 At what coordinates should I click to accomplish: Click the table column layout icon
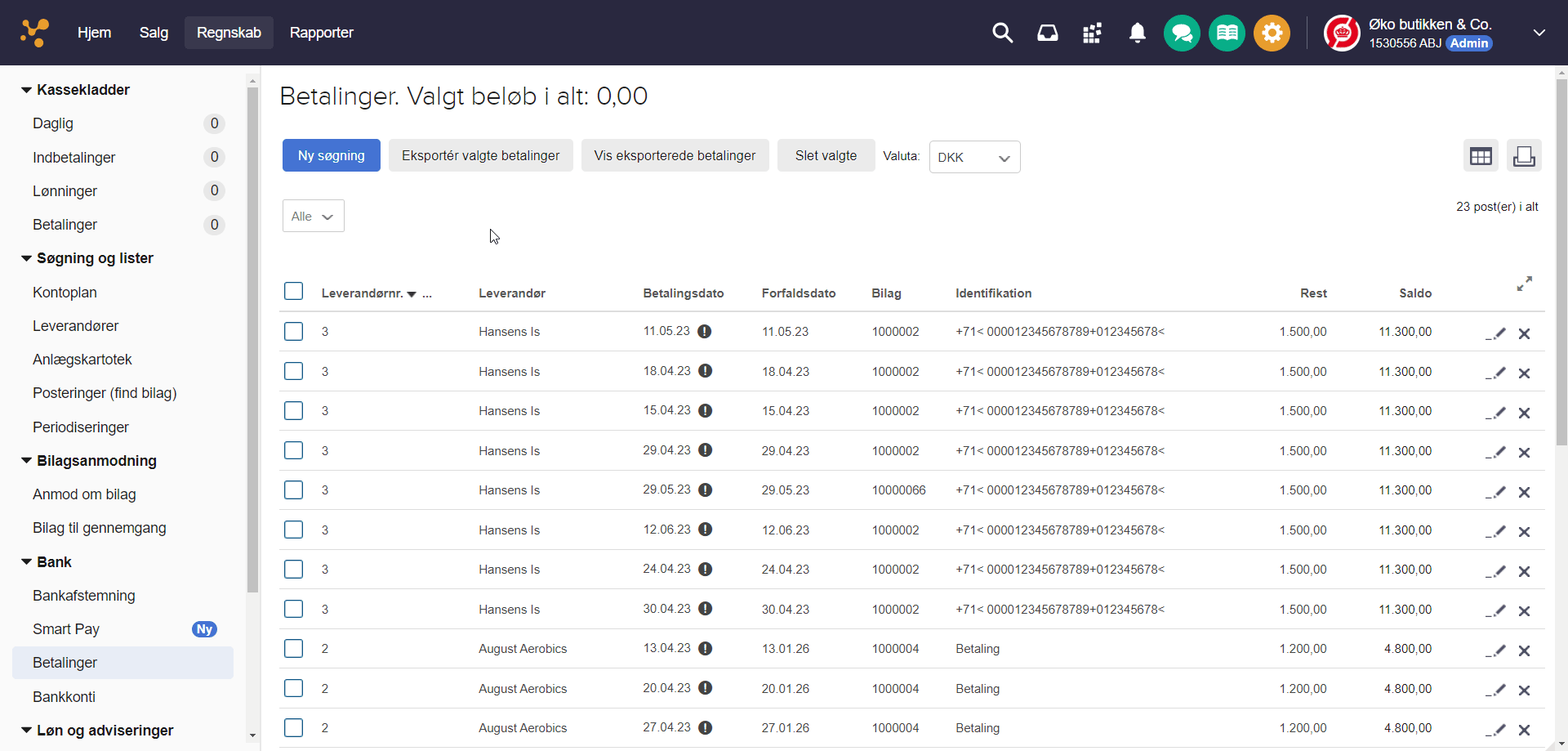pos(1480,156)
